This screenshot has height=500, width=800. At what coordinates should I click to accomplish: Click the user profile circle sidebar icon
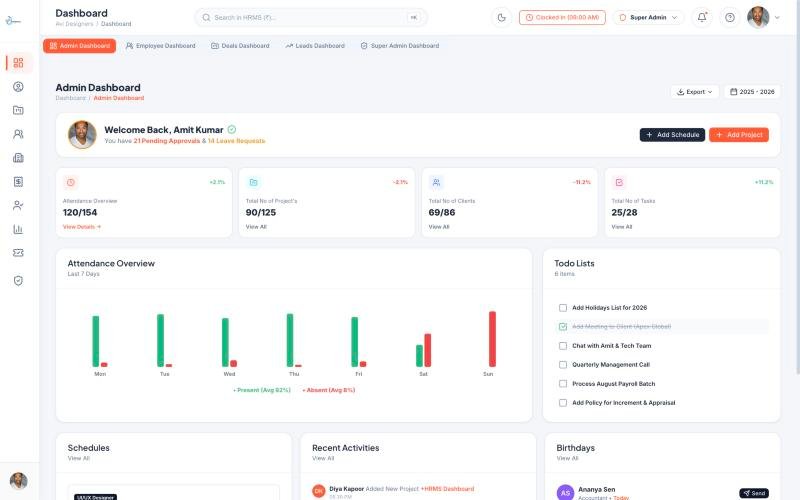click(18, 87)
